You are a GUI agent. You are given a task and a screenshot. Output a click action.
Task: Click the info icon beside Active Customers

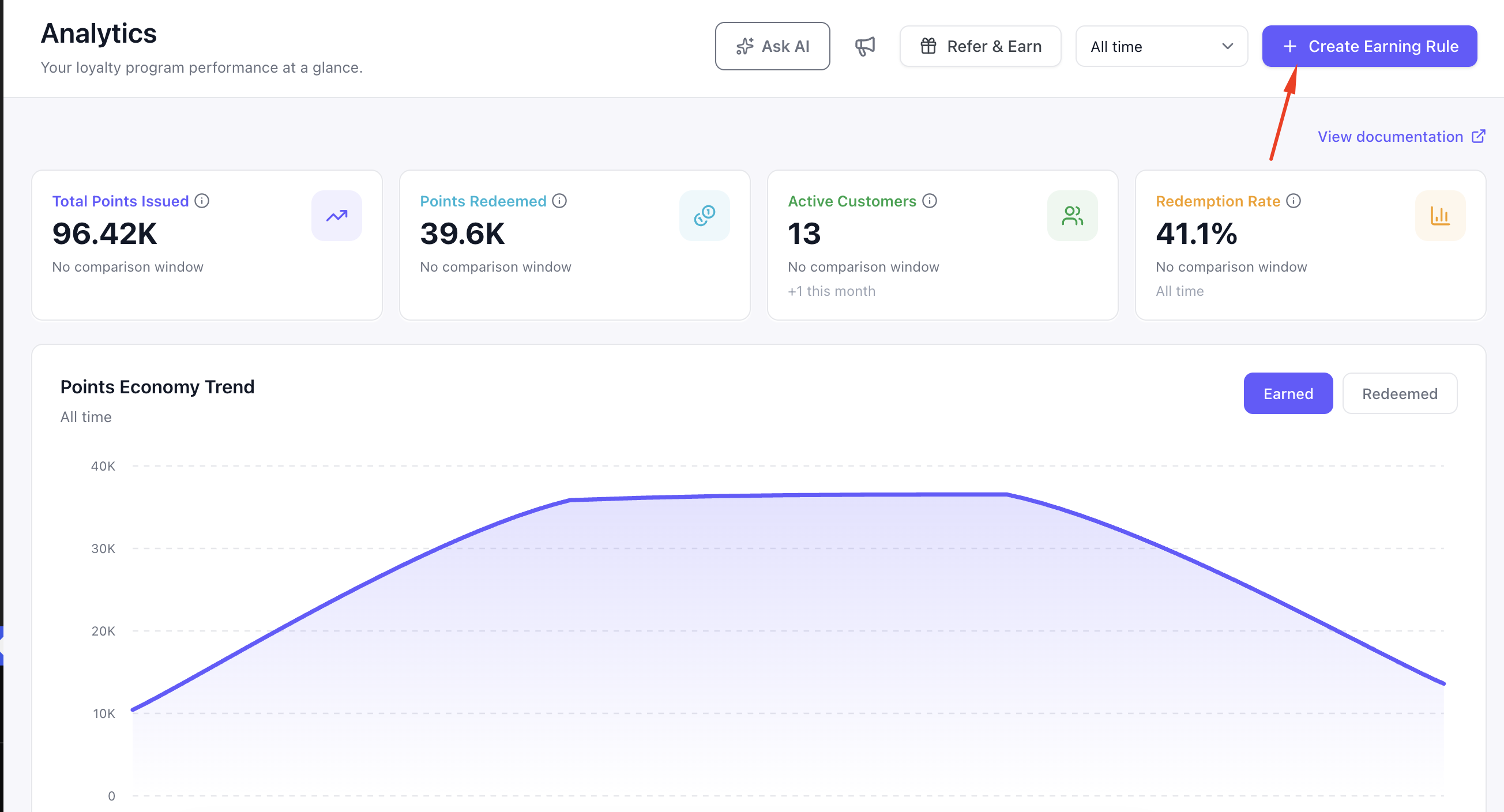(930, 201)
